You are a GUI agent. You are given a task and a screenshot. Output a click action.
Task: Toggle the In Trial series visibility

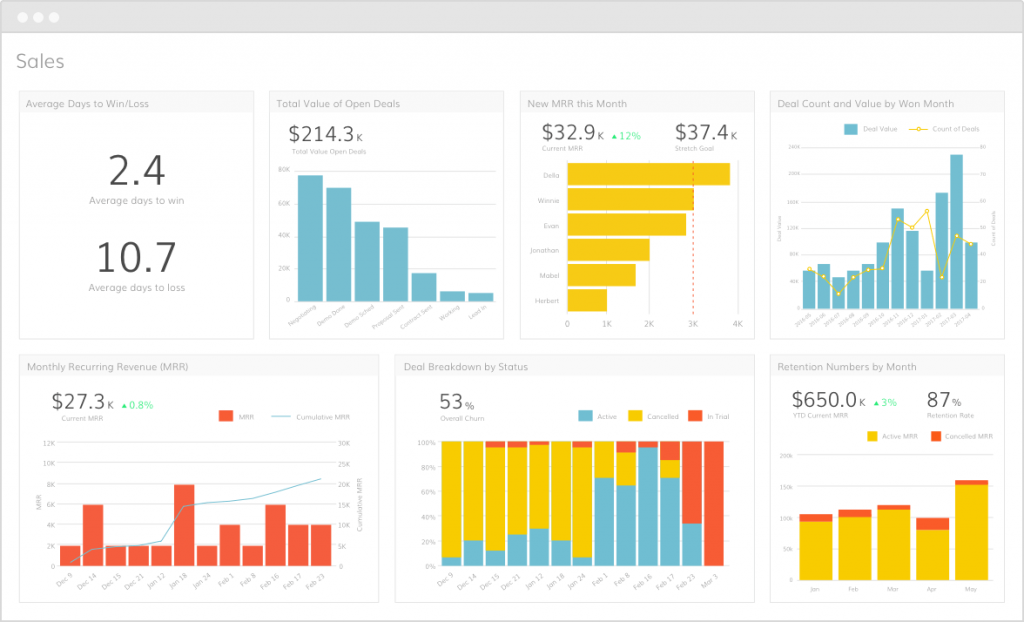(696, 414)
